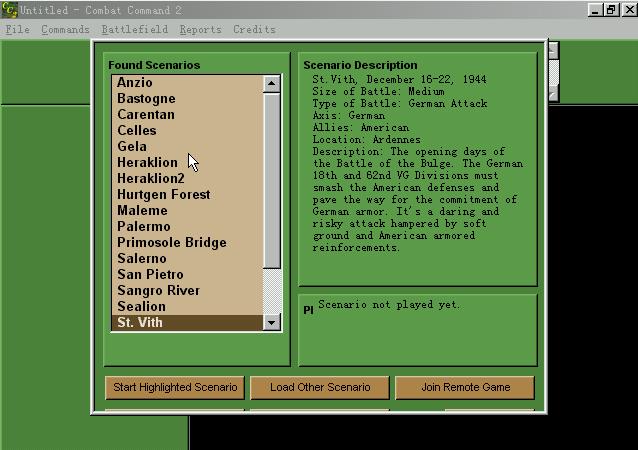
Task: Select the Gela scenario
Action: coord(187,146)
